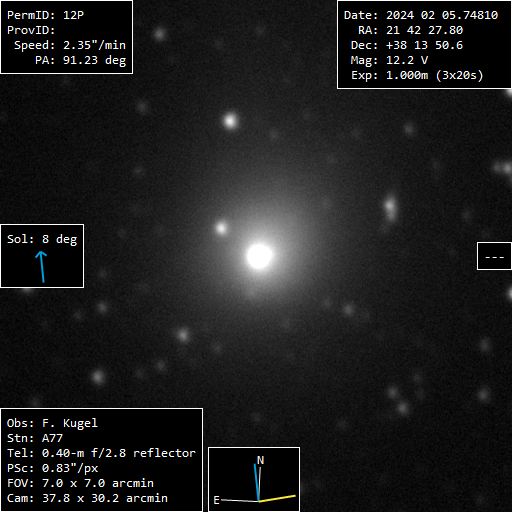The width and height of the screenshot is (512, 512).
Task: Click the dashed box at right edge
Action: pos(494,256)
